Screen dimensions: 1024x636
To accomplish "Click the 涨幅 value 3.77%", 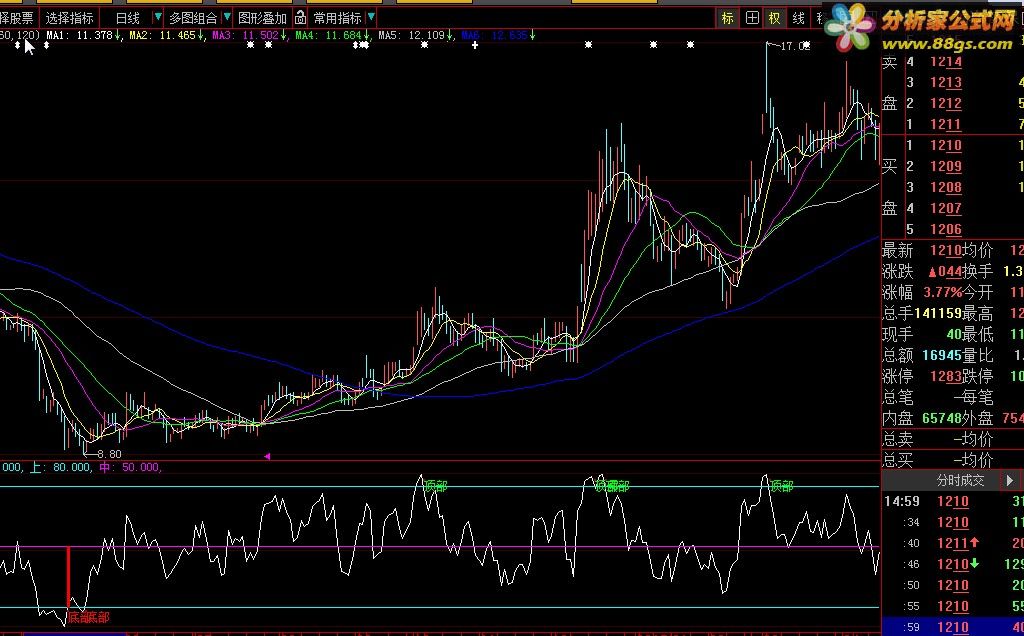I will [x=943, y=292].
